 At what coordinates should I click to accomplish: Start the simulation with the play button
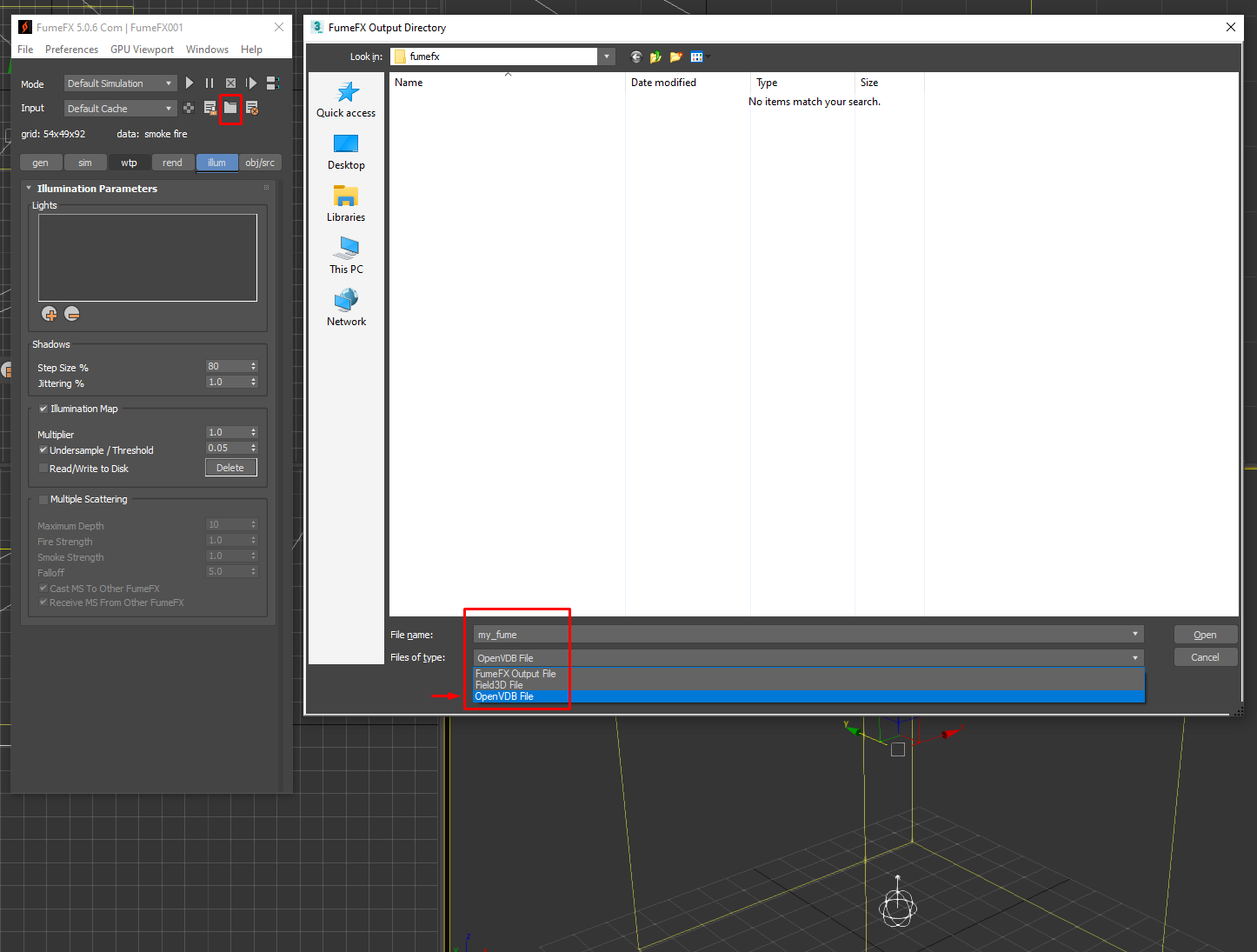pyautogui.click(x=190, y=83)
